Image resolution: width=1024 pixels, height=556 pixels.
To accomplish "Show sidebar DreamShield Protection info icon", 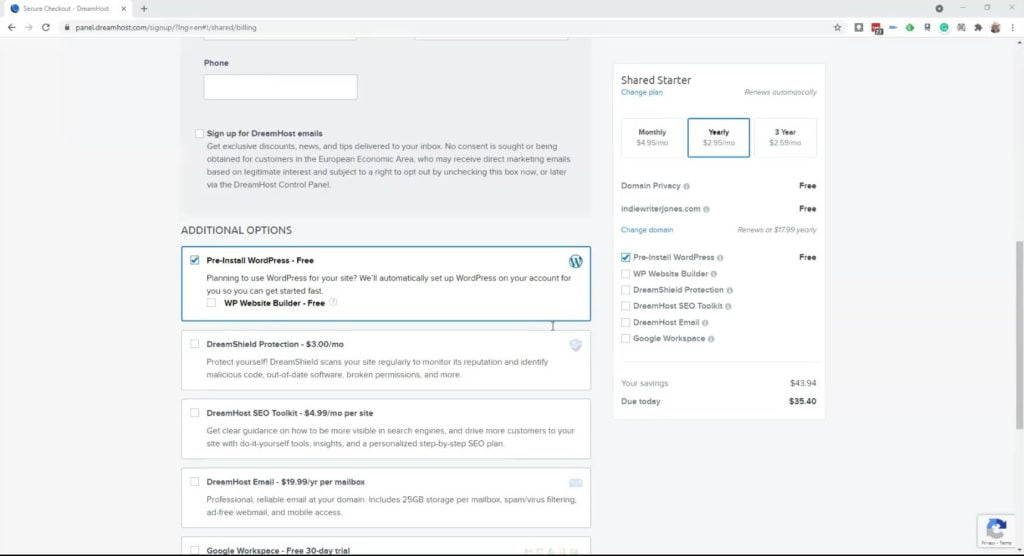I will (x=729, y=290).
